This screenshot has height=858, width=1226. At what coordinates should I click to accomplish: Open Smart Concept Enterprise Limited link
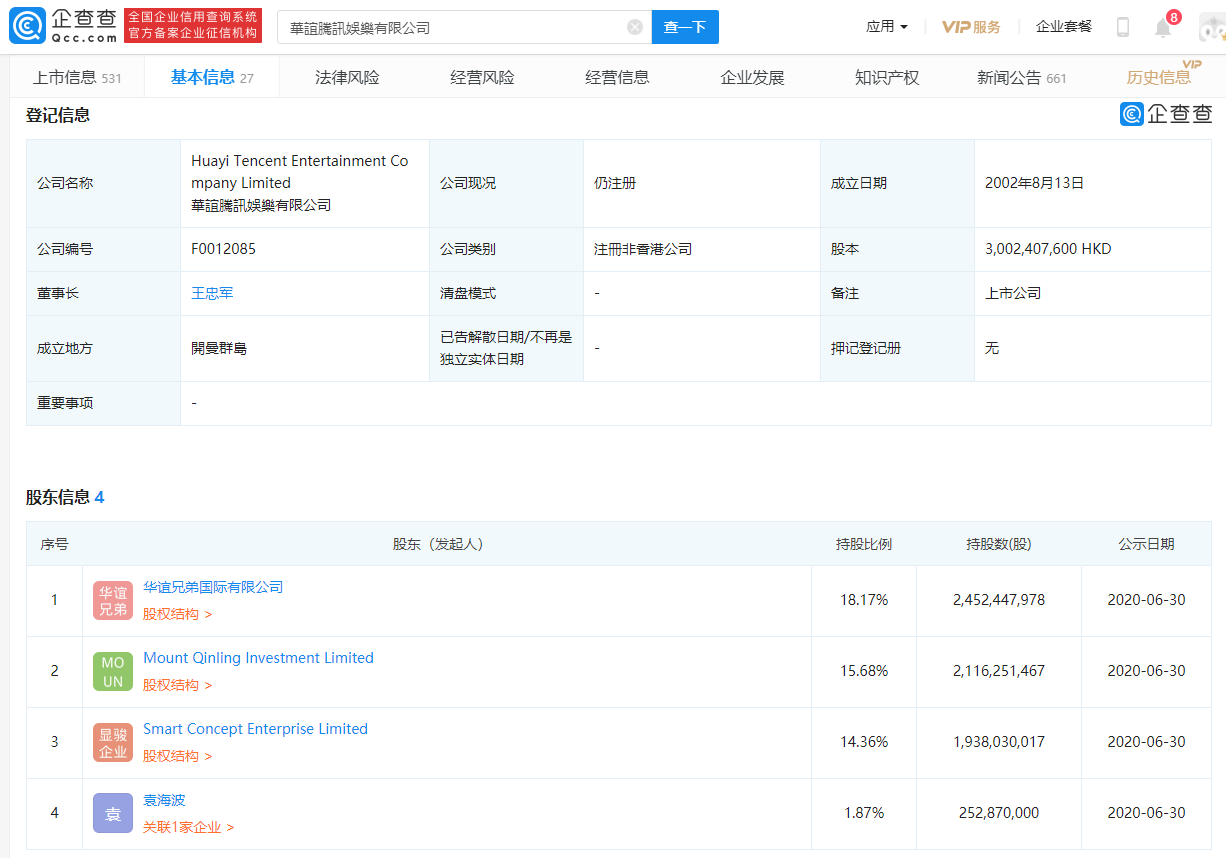point(255,729)
